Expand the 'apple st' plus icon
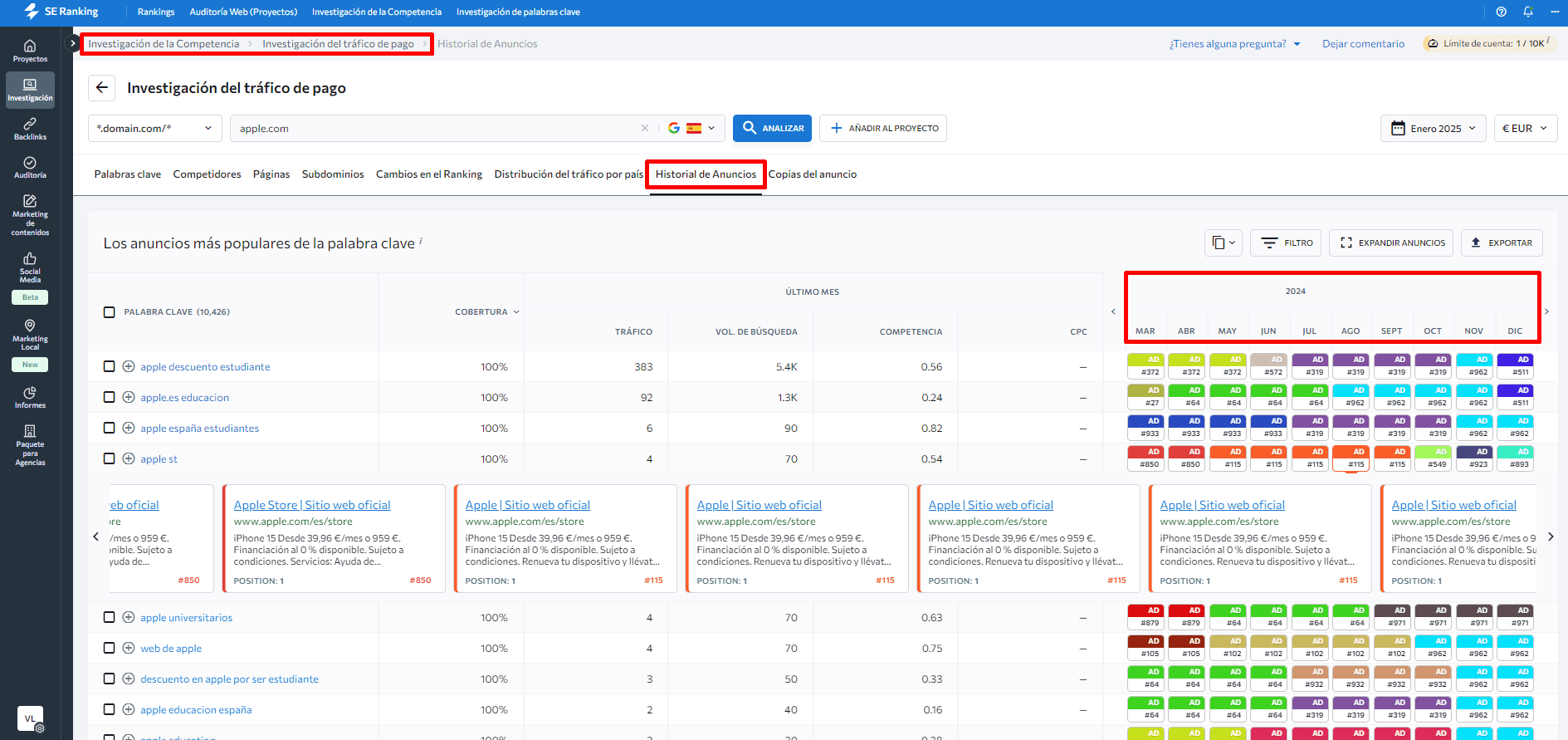 129,458
